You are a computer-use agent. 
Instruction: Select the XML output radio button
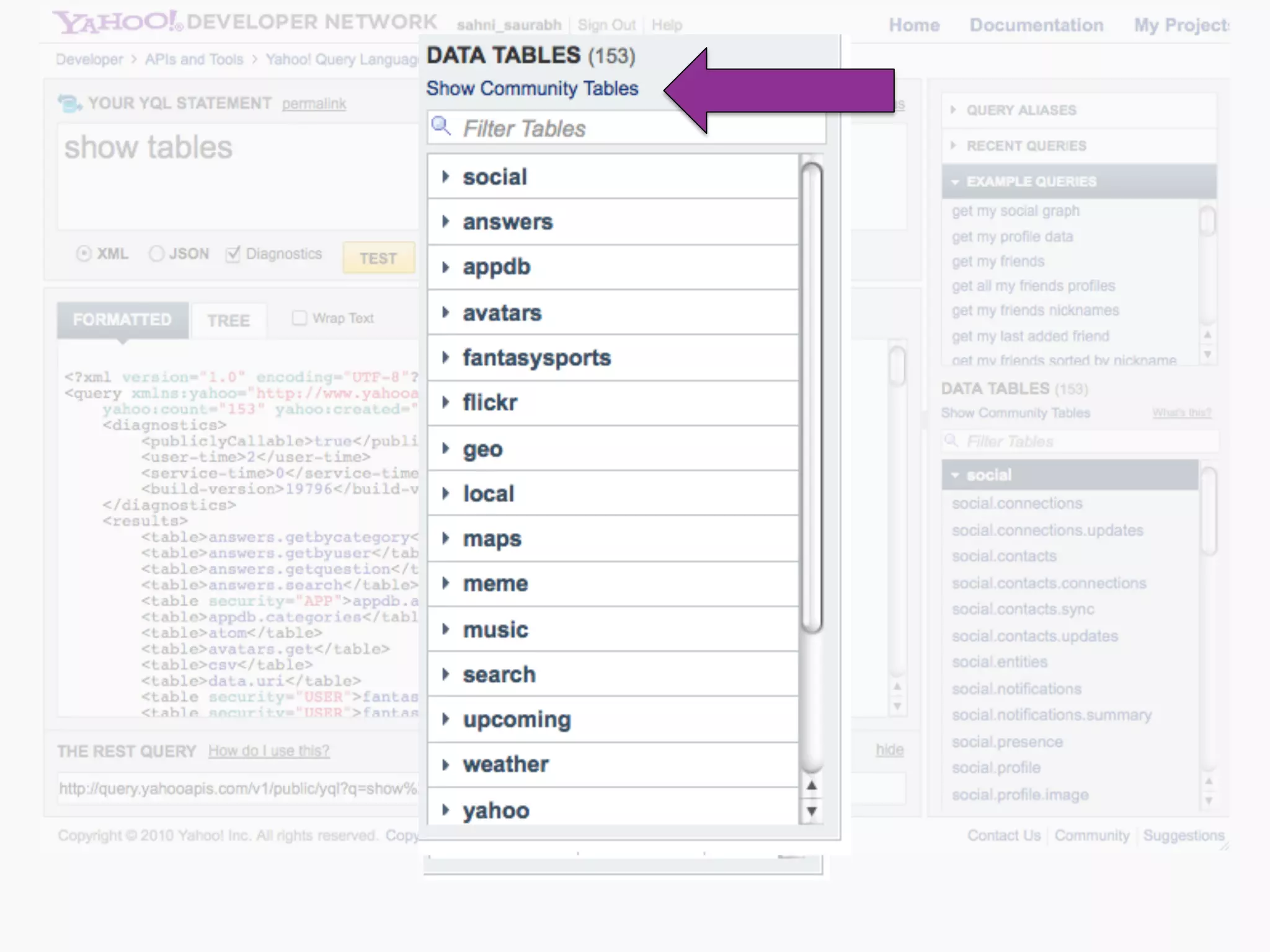click(84, 253)
